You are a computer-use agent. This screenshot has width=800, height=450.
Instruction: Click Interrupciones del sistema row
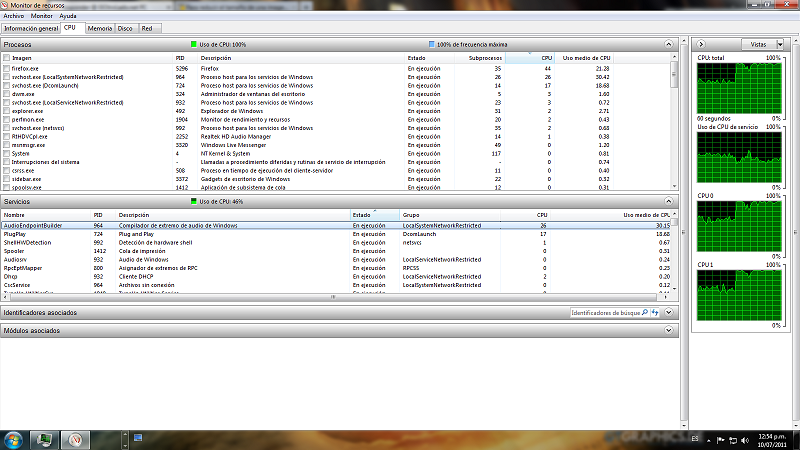pos(337,162)
